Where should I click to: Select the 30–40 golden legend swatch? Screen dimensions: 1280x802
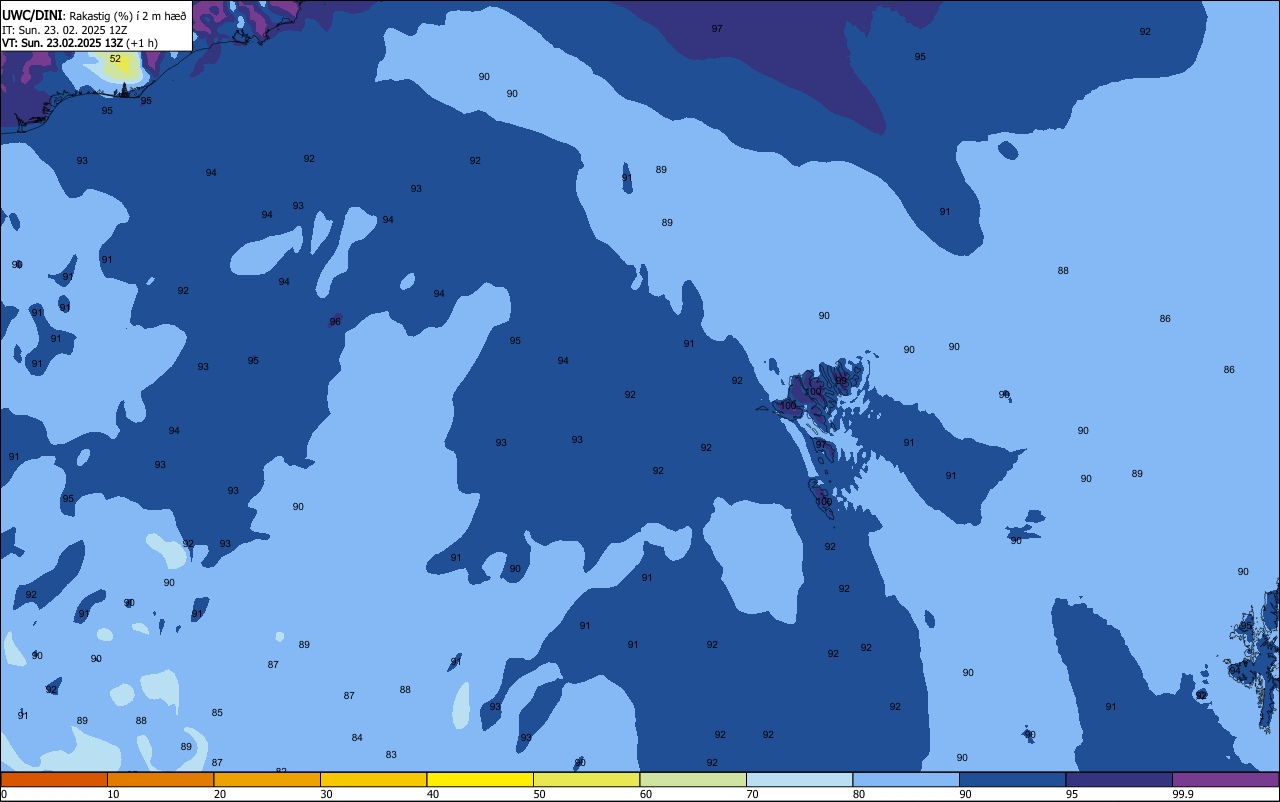[x=373, y=779]
